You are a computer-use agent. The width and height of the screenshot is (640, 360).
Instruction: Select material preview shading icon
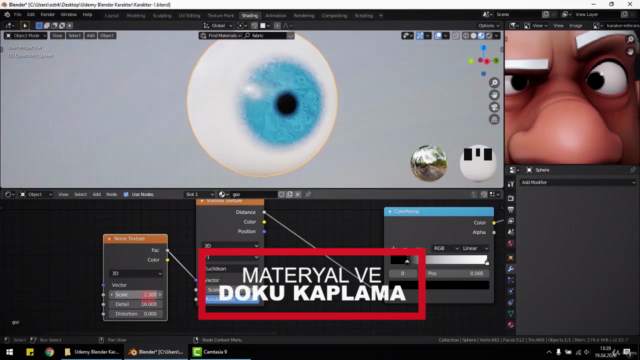[481, 36]
